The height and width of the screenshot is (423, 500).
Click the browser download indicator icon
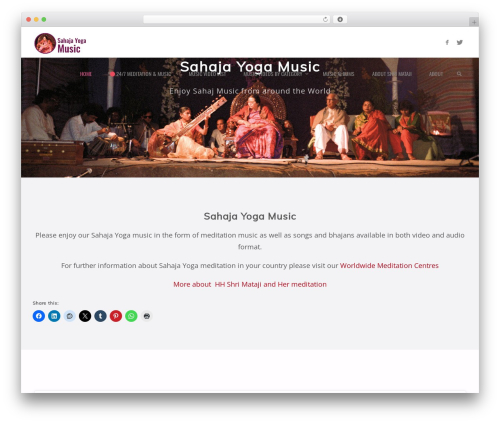click(x=340, y=19)
